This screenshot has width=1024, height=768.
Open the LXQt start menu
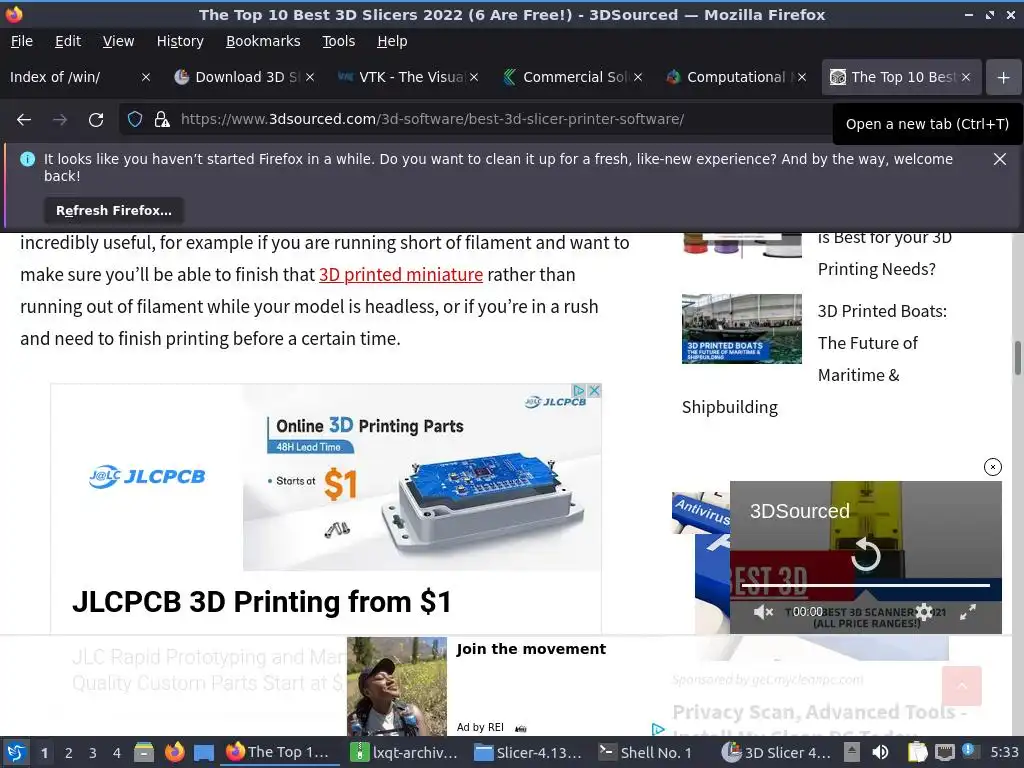coord(16,752)
